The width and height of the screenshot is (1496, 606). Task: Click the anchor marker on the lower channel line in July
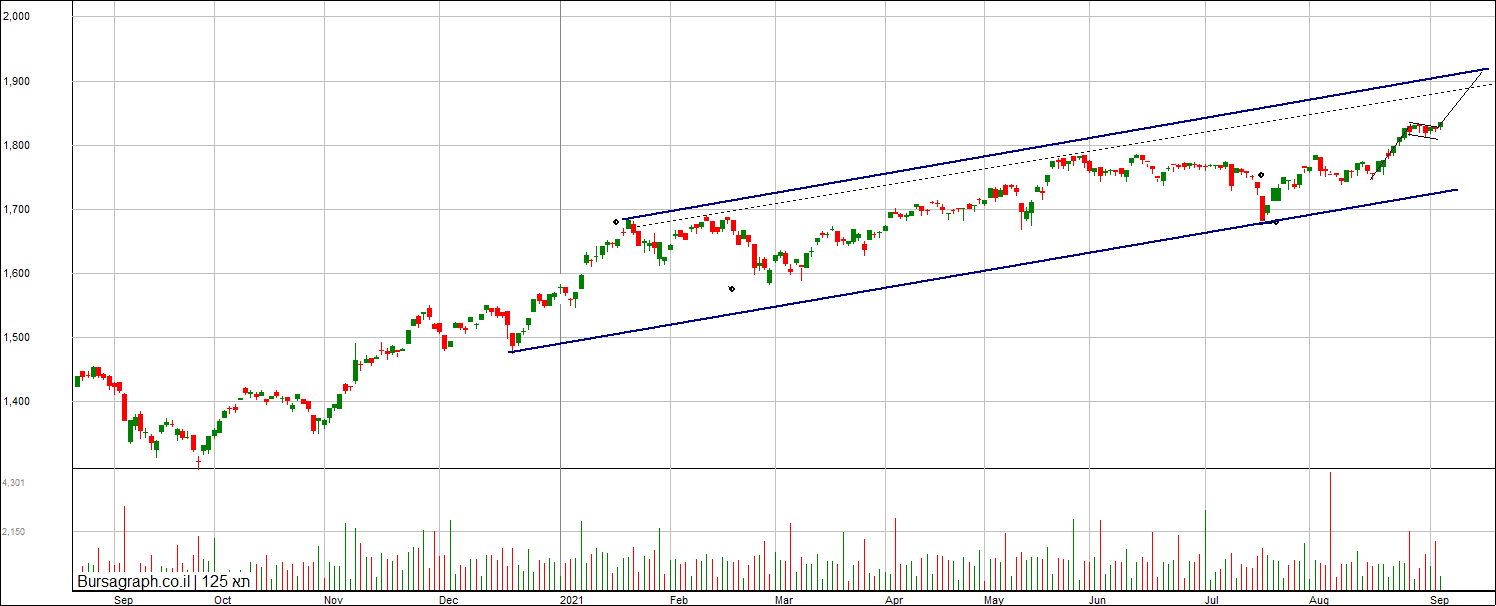[1275, 221]
